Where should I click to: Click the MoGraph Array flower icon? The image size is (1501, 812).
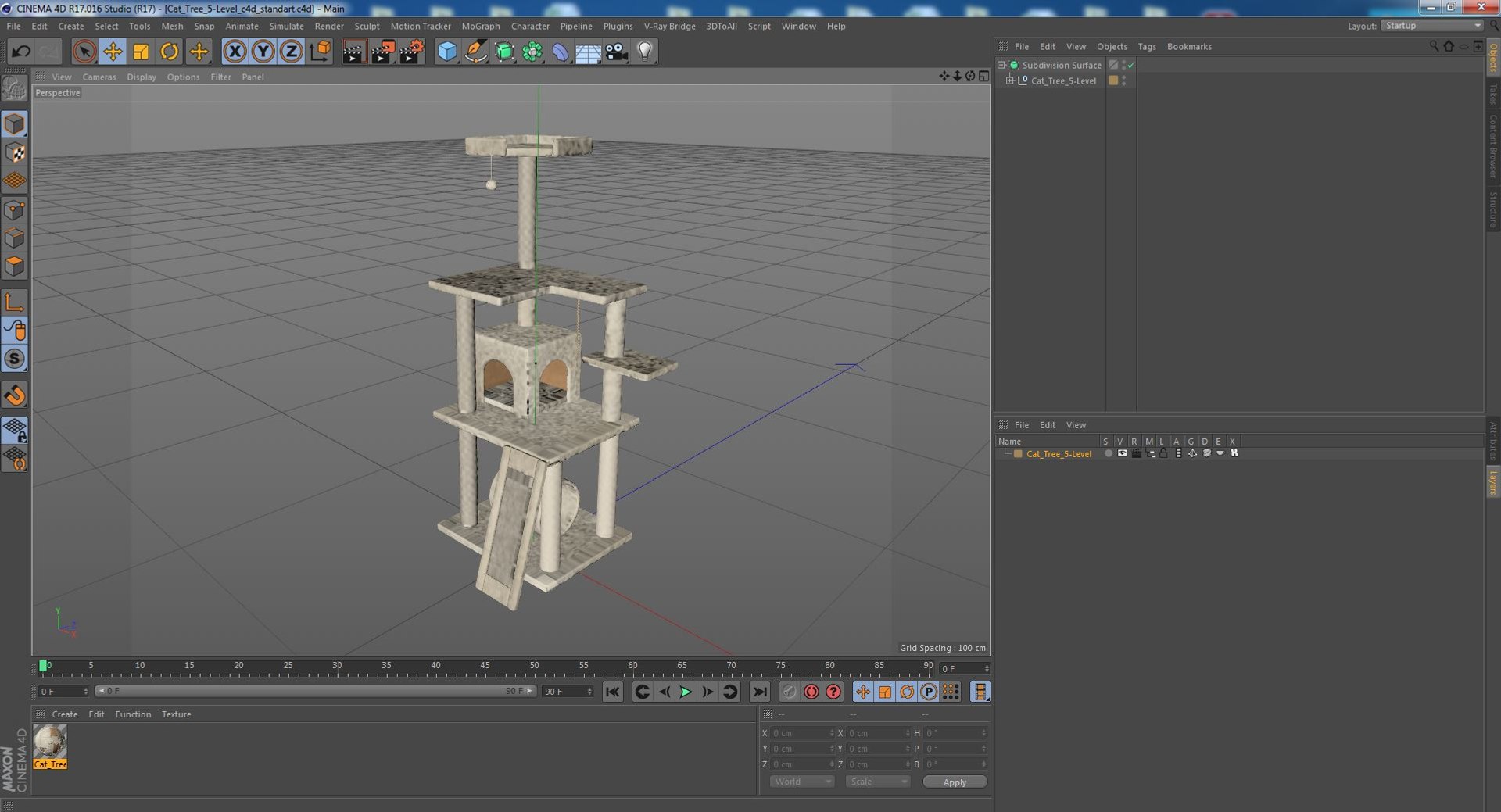pos(532,52)
